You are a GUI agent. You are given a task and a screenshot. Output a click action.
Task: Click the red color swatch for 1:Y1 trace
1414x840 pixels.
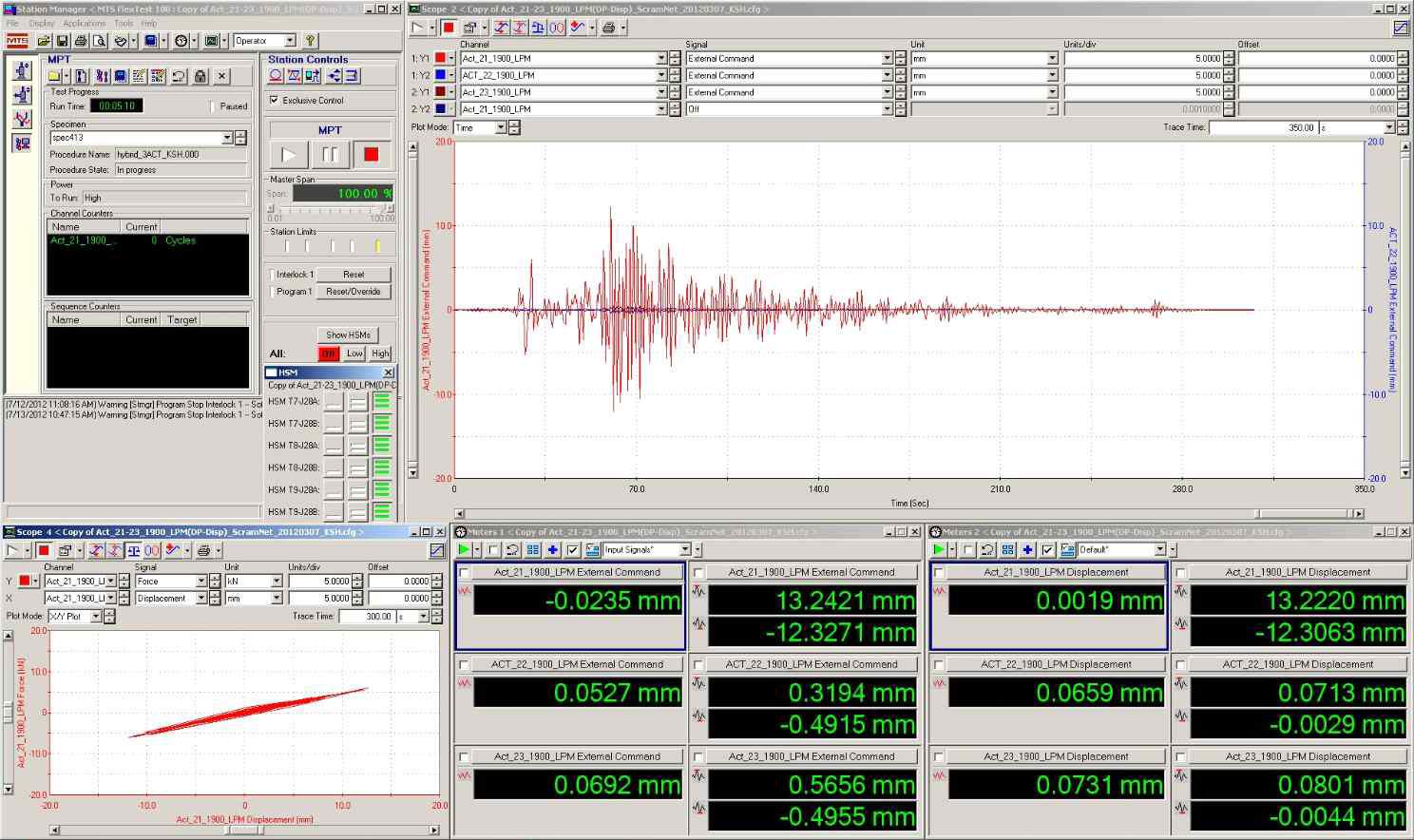coord(440,59)
